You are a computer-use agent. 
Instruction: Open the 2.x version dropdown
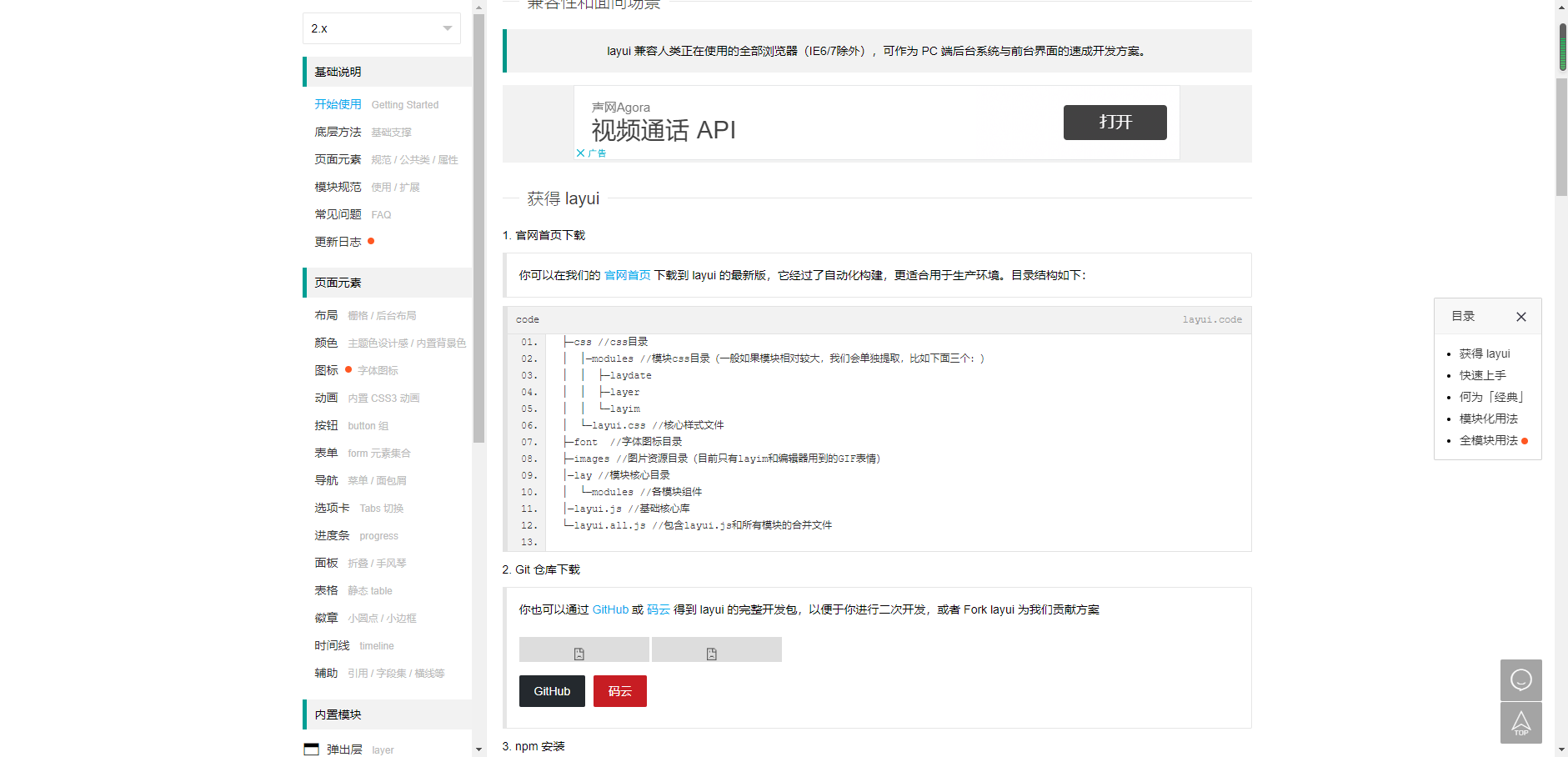[381, 28]
